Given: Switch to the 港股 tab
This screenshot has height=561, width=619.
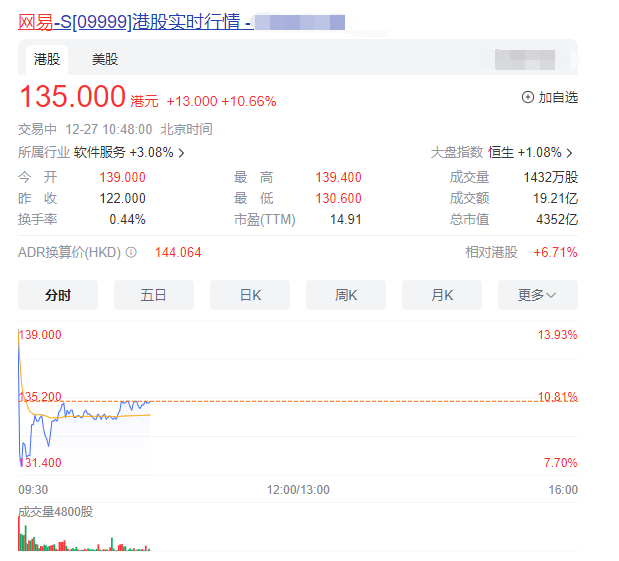Looking at the screenshot, I should [47, 60].
